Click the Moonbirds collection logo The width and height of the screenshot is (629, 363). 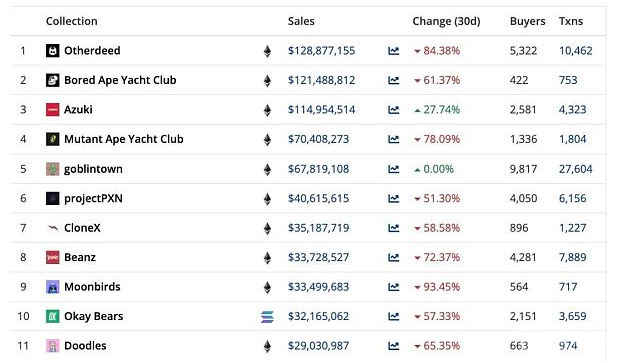(53, 287)
